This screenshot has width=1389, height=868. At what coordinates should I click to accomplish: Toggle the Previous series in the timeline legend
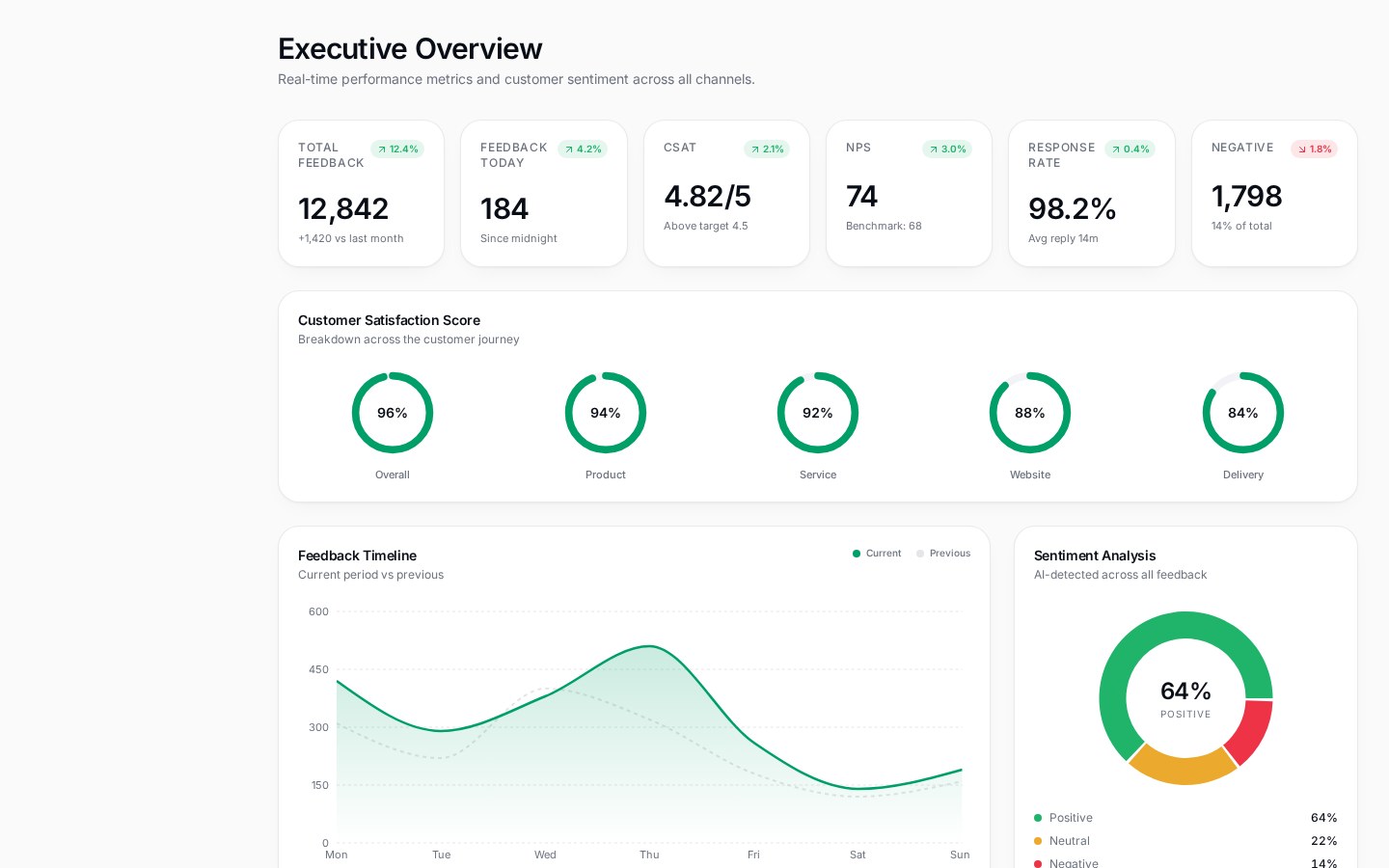click(943, 554)
